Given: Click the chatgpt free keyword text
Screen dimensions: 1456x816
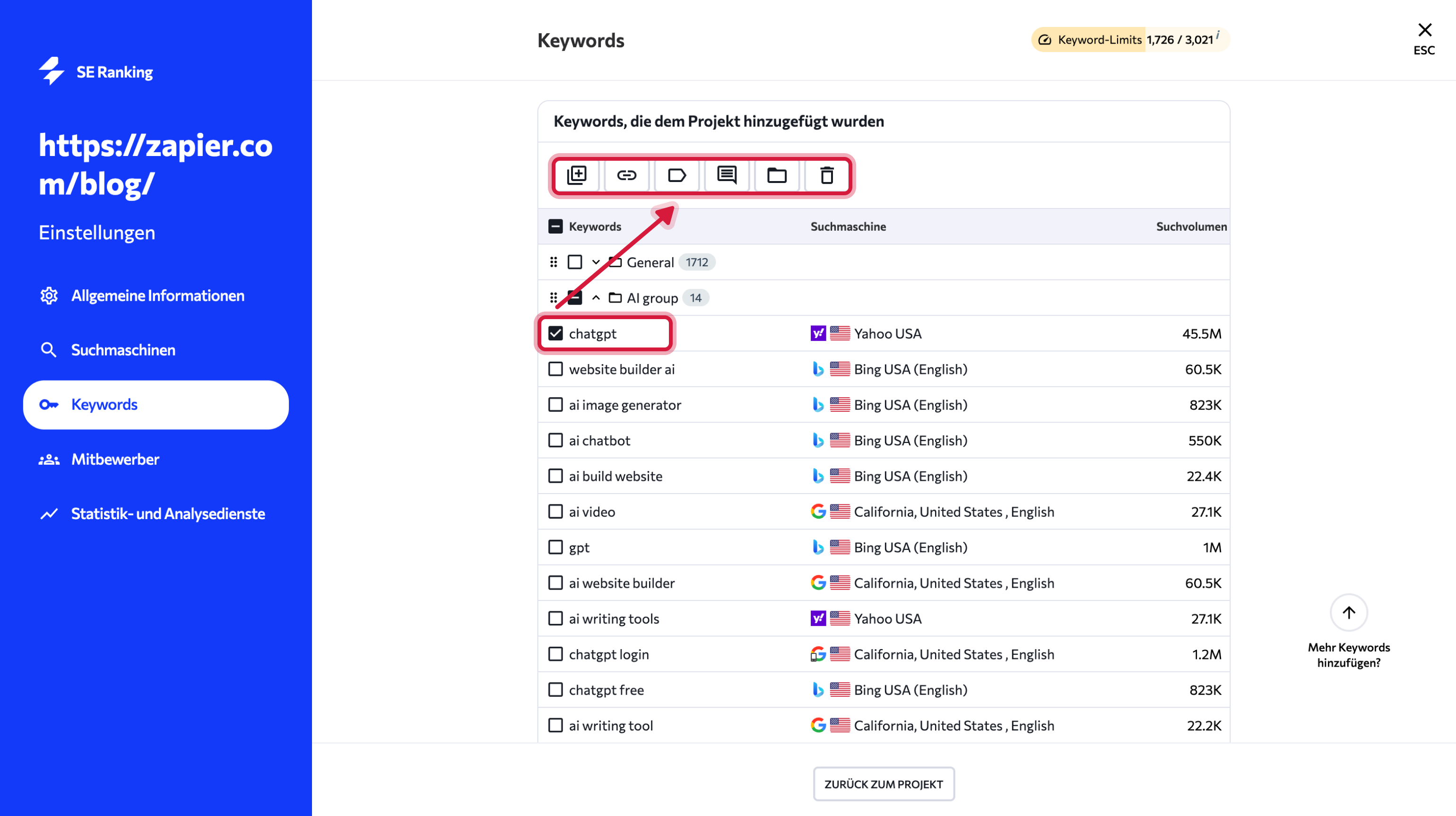Looking at the screenshot, I should [x=606, y=689].
